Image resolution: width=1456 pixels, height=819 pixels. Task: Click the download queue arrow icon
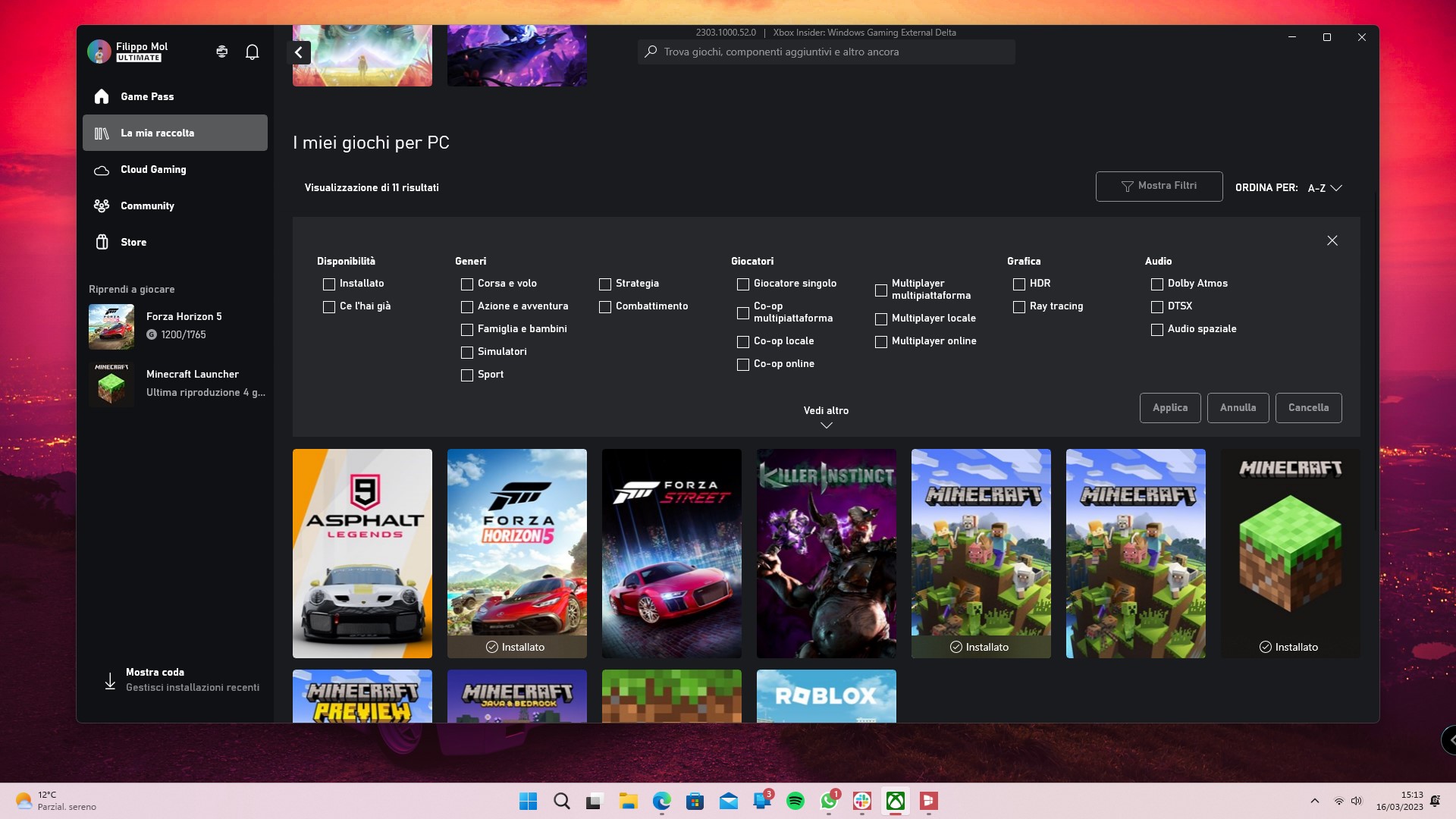110,680
